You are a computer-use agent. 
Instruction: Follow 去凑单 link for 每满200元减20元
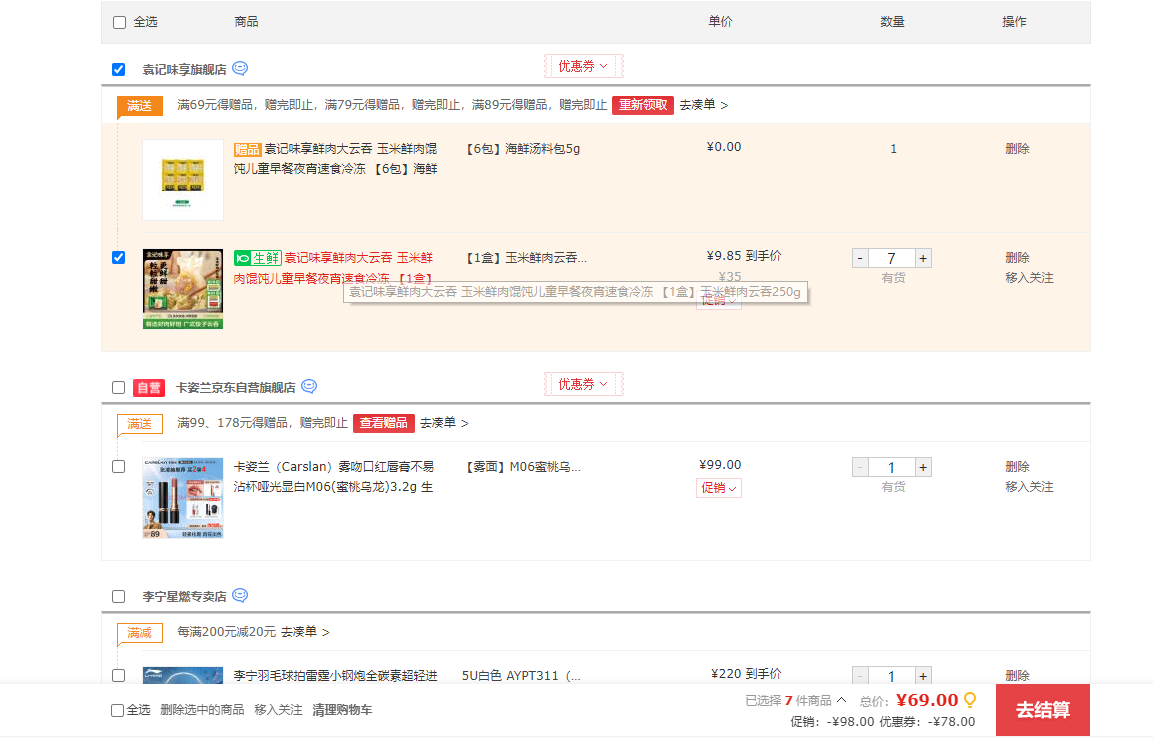pos(305,632)
